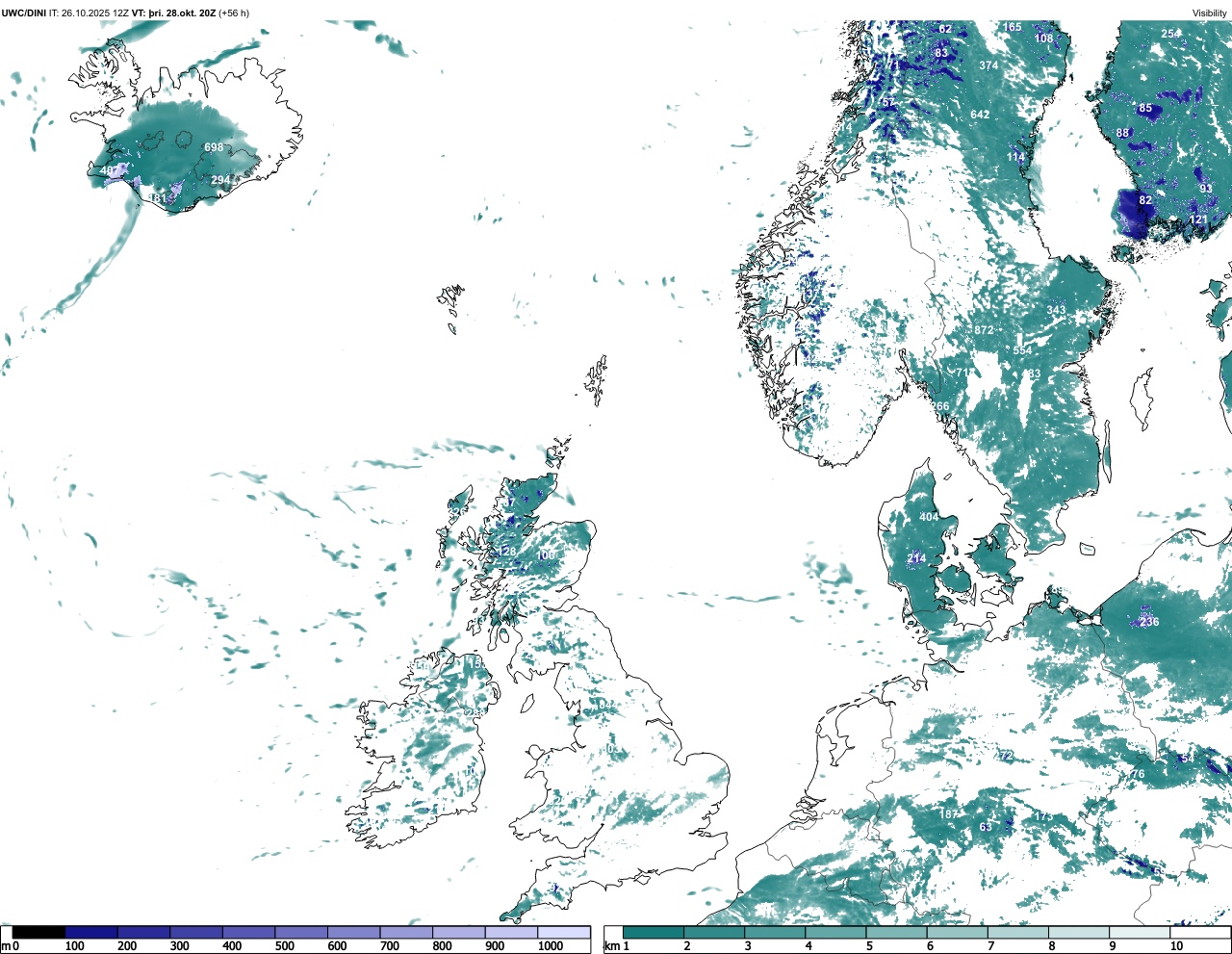
Task: Click the 'km' unit label on legend
Action: click(x=610, y=946)
